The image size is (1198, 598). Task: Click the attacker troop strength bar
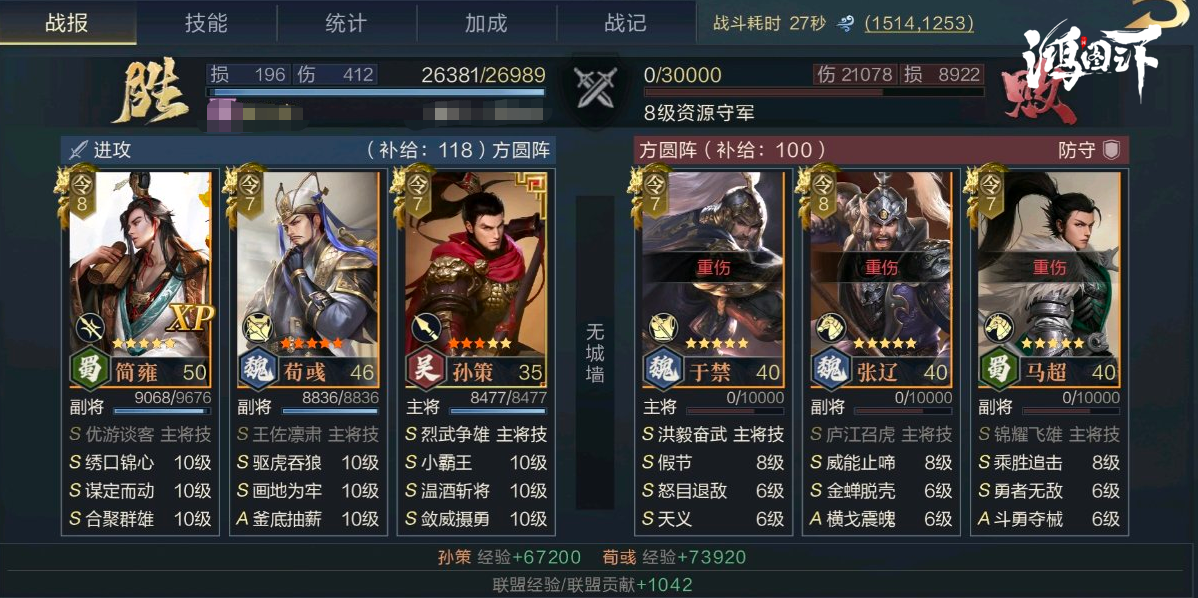375,92
